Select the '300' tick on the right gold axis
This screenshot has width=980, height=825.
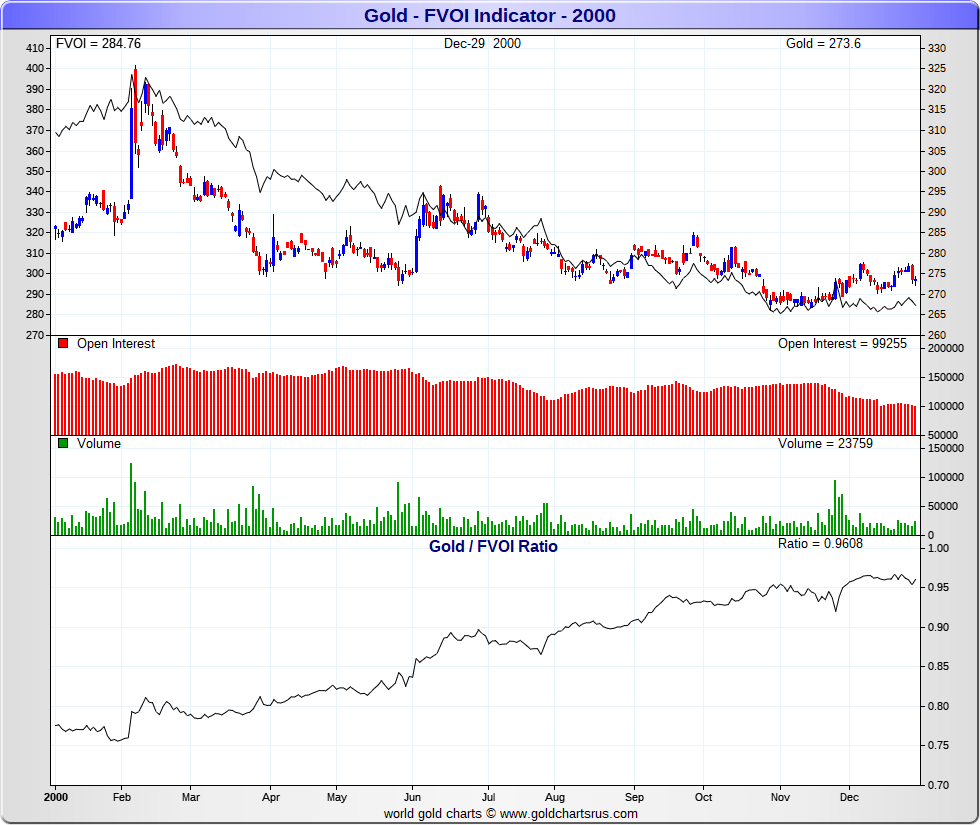(x=936, y=171)
